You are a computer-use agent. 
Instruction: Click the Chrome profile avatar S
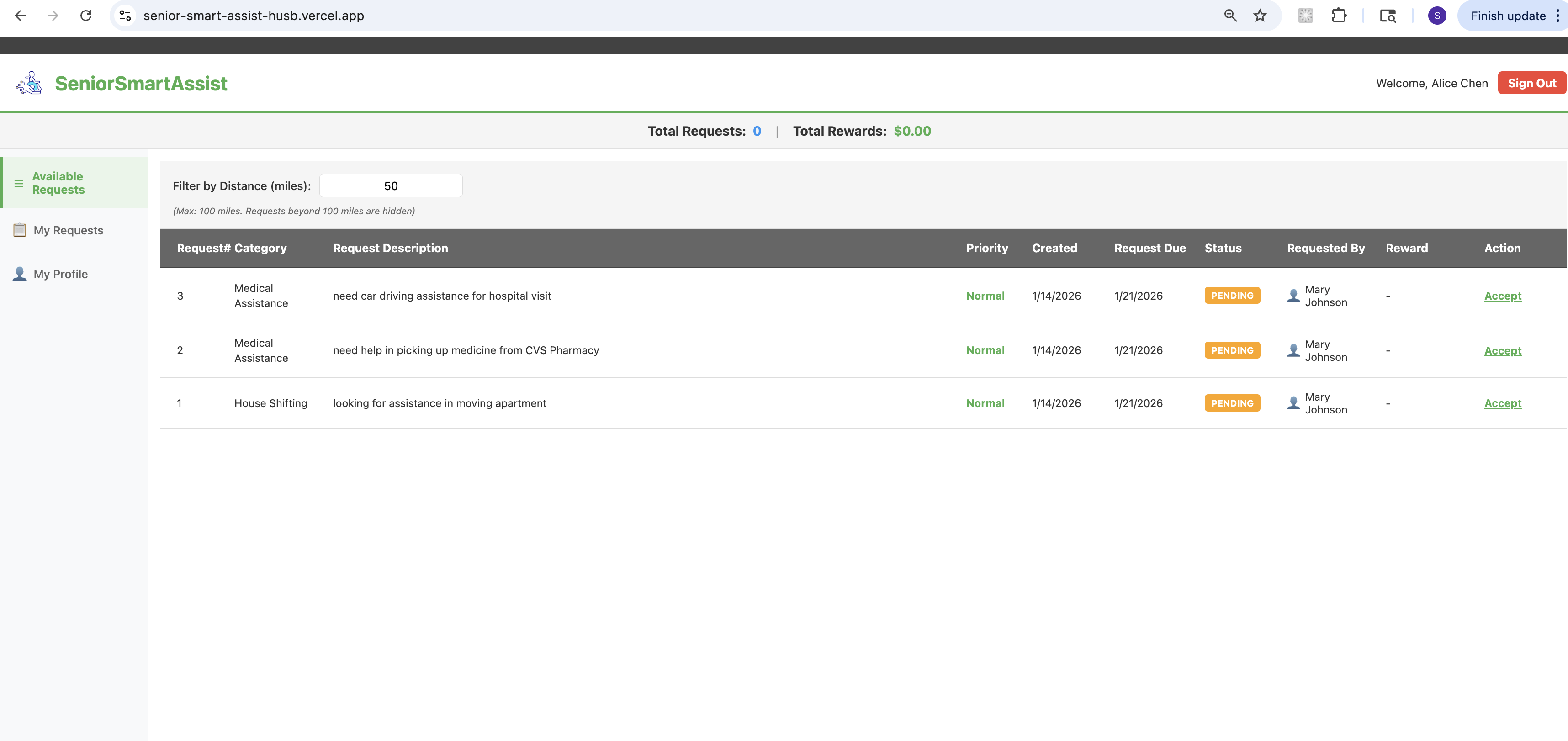coord(1436,16)
